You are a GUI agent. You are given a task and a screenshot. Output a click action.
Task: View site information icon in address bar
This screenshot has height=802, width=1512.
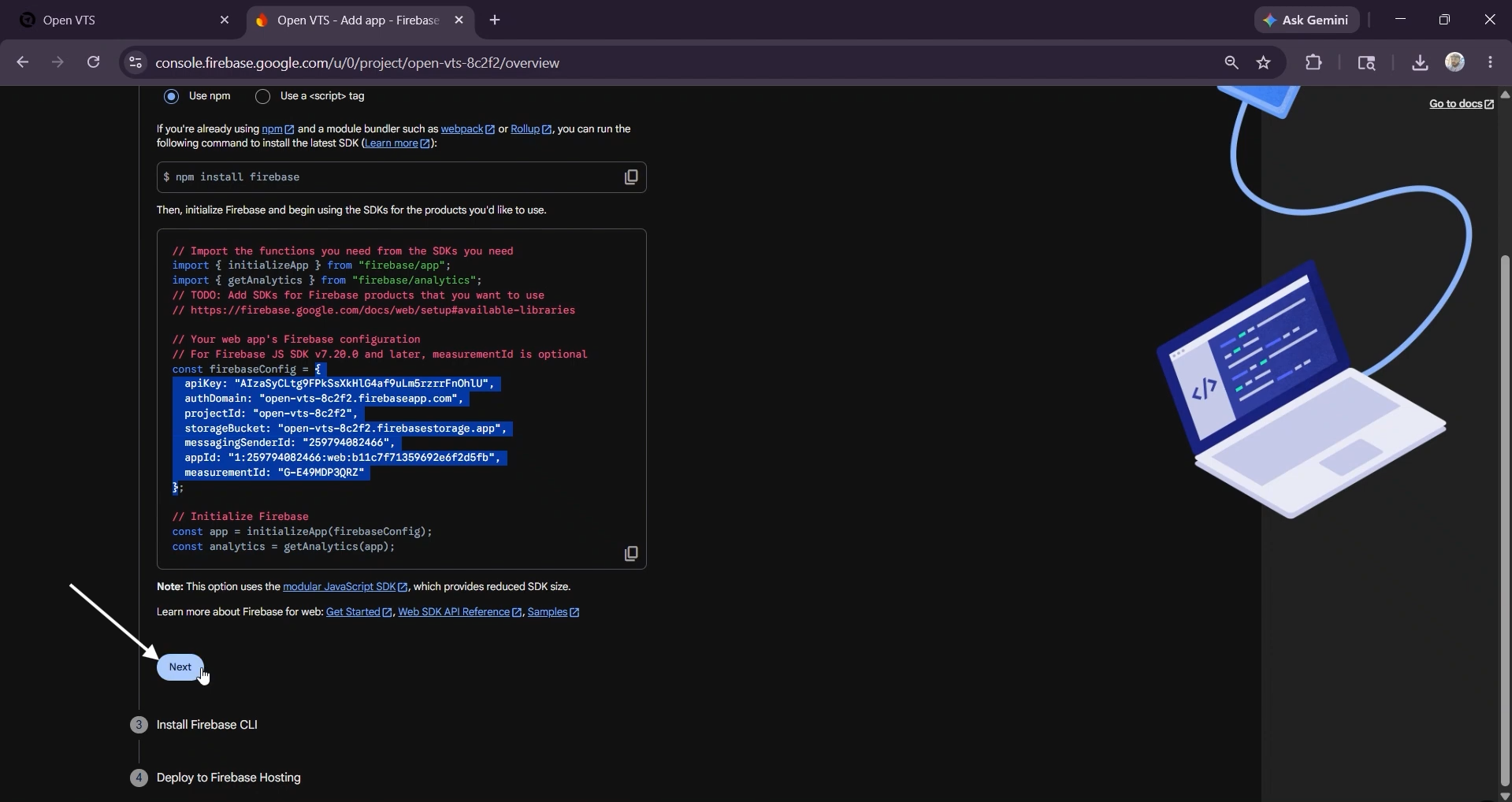tap(136, 62)
